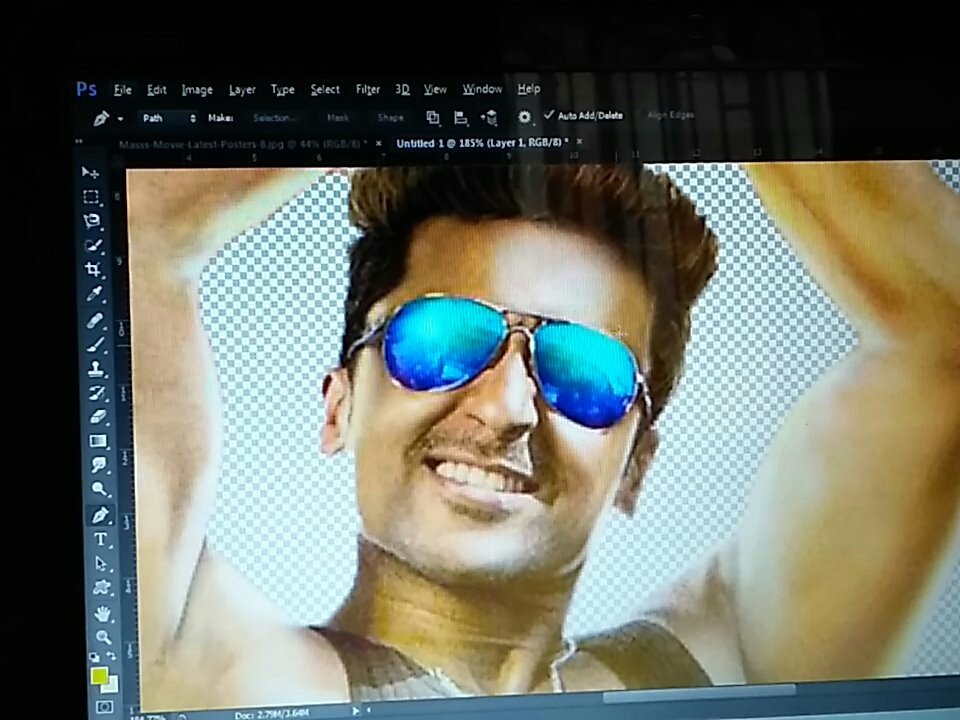Select the Crop tool
The width and height of the screenshot is (960, 720).
coord(93,269)
